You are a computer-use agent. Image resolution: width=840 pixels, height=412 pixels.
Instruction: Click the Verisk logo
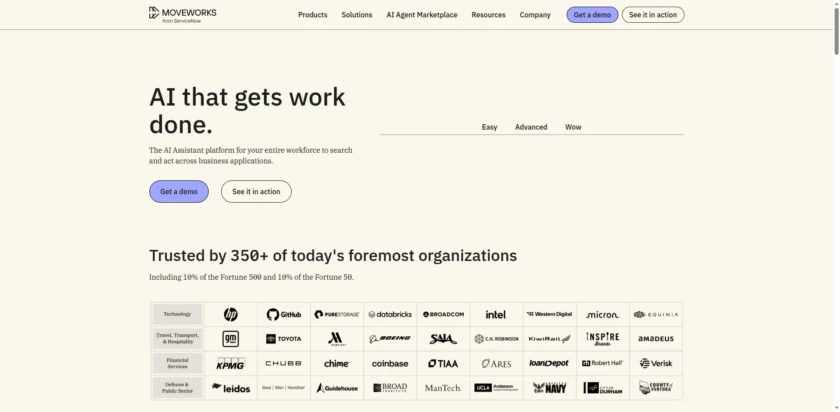click(656, 363)
